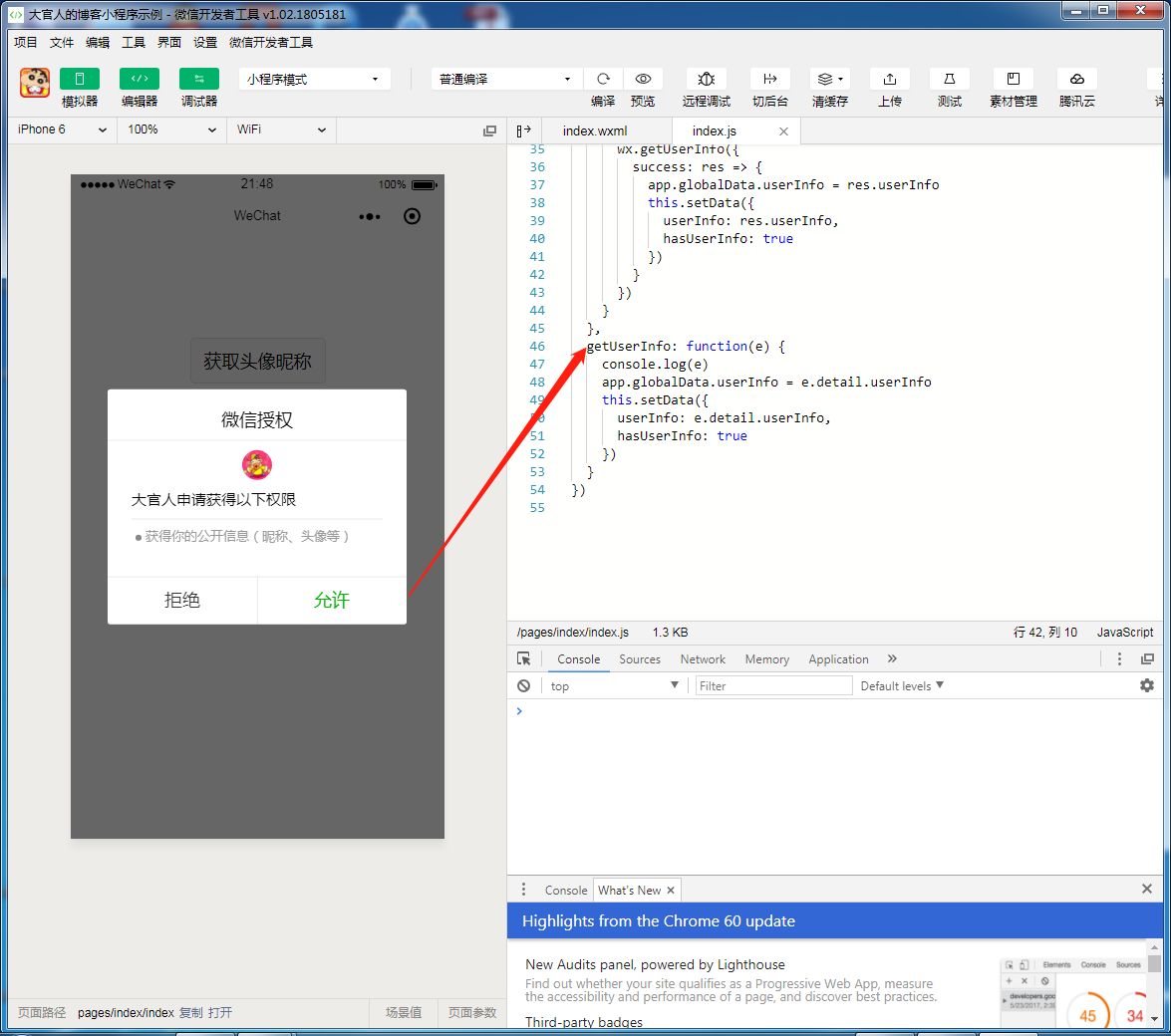Viewport: 1171px width, 1036px height.
Task: Change the 100% zoom level dropdown
Action: point(171,129)
